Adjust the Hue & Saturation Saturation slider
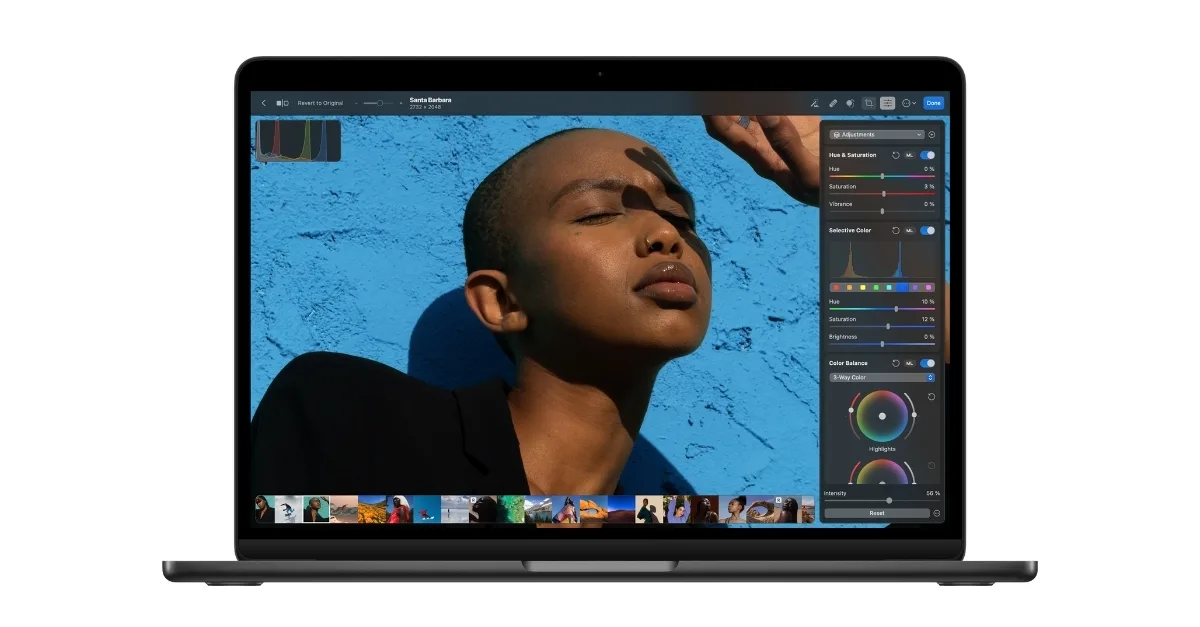The width and height of the screenshot is (1200, 627). click(882, 194)
